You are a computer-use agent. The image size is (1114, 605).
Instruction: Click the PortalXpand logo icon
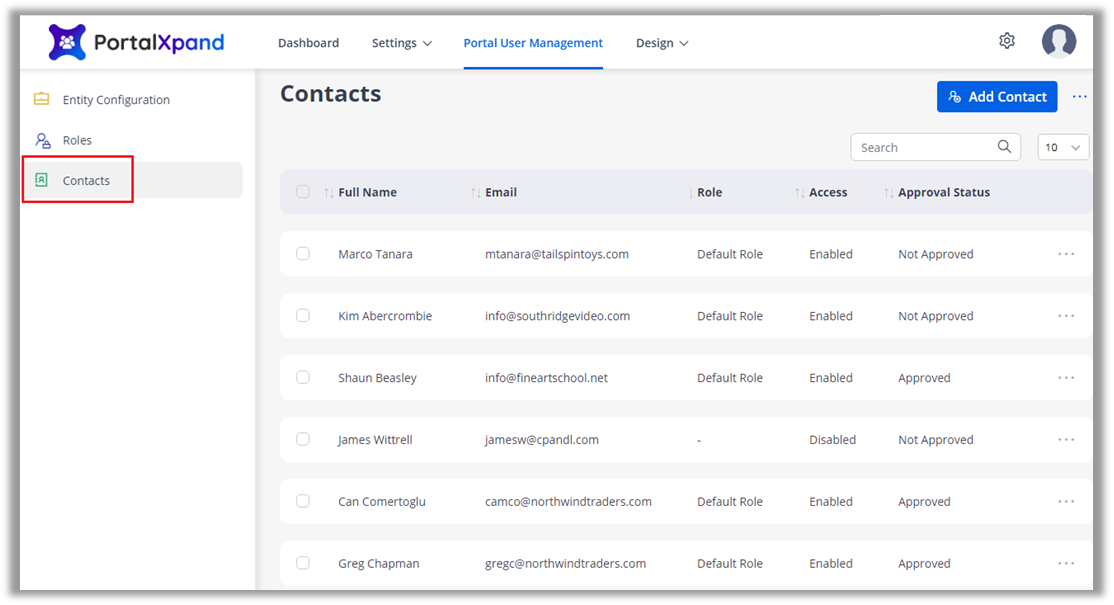pos(67,42)
